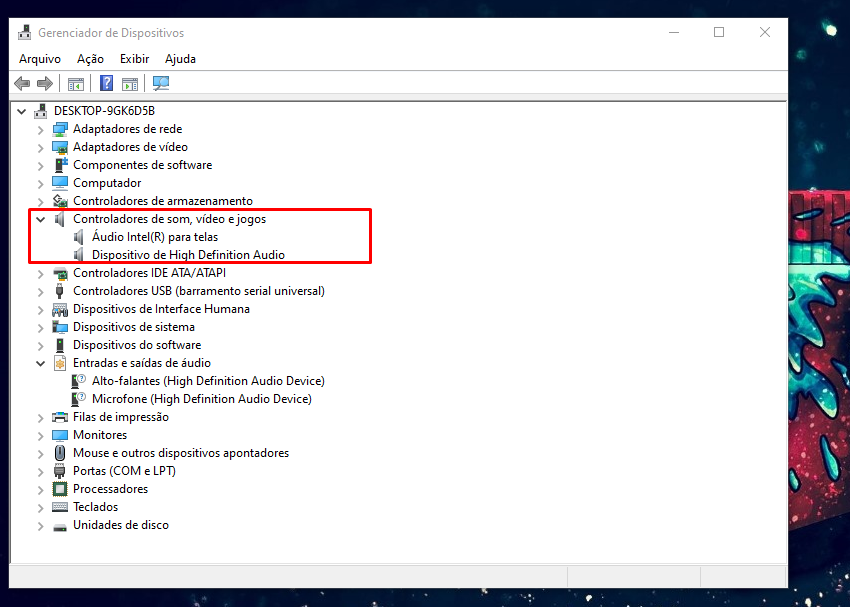Click the display adapter icon for Adaptadores de vídeo
This screenshot has width=850, height=607.
pos(60,147)
